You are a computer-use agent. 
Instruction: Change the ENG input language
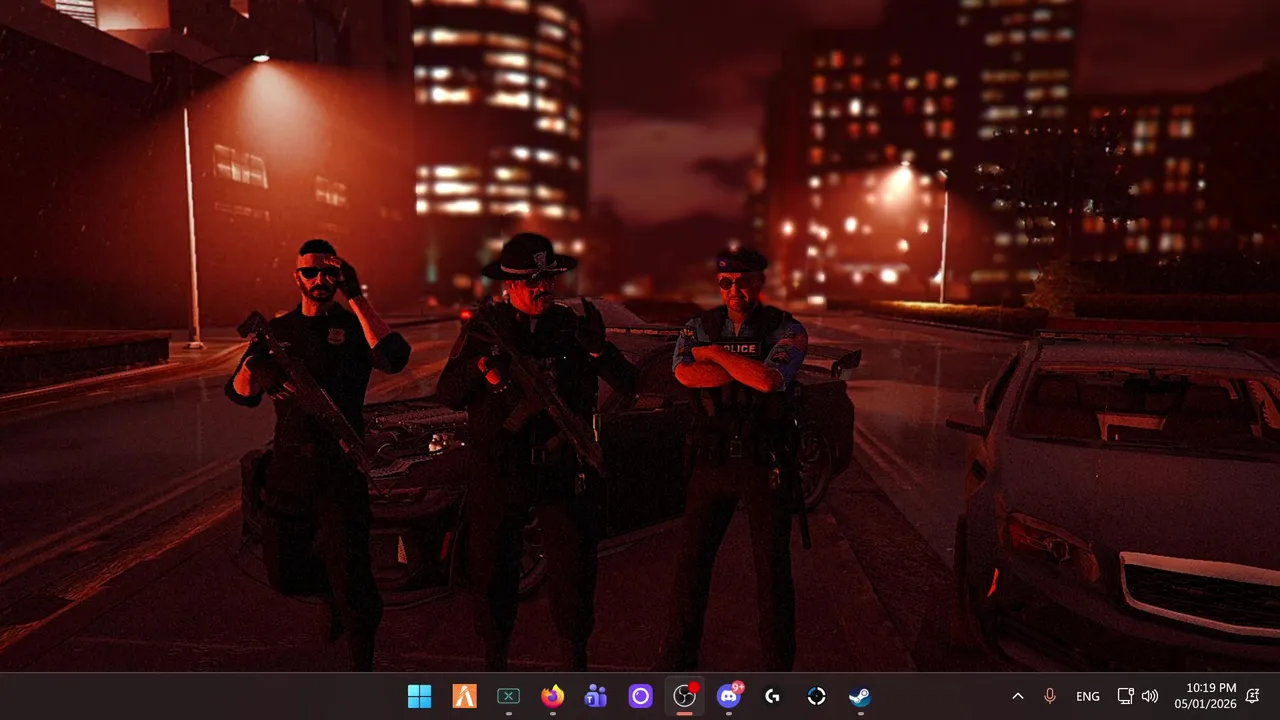pyautogui.click(x=1088, y=696)
